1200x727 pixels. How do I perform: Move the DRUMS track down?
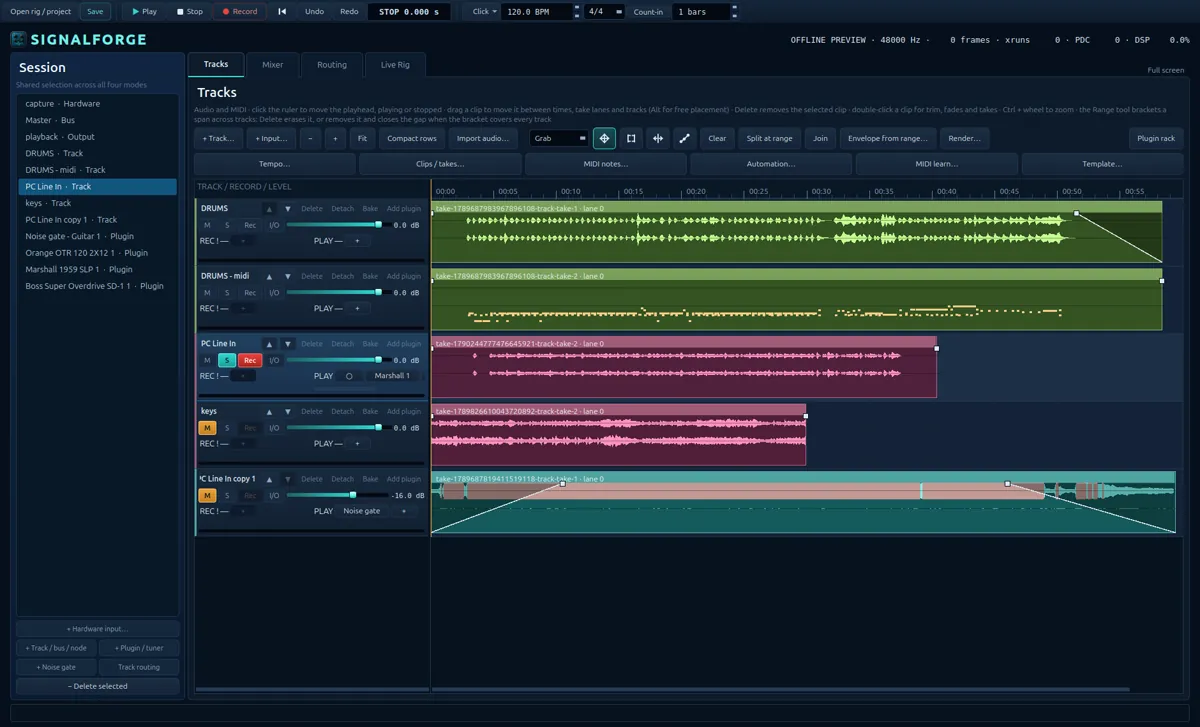288,208
